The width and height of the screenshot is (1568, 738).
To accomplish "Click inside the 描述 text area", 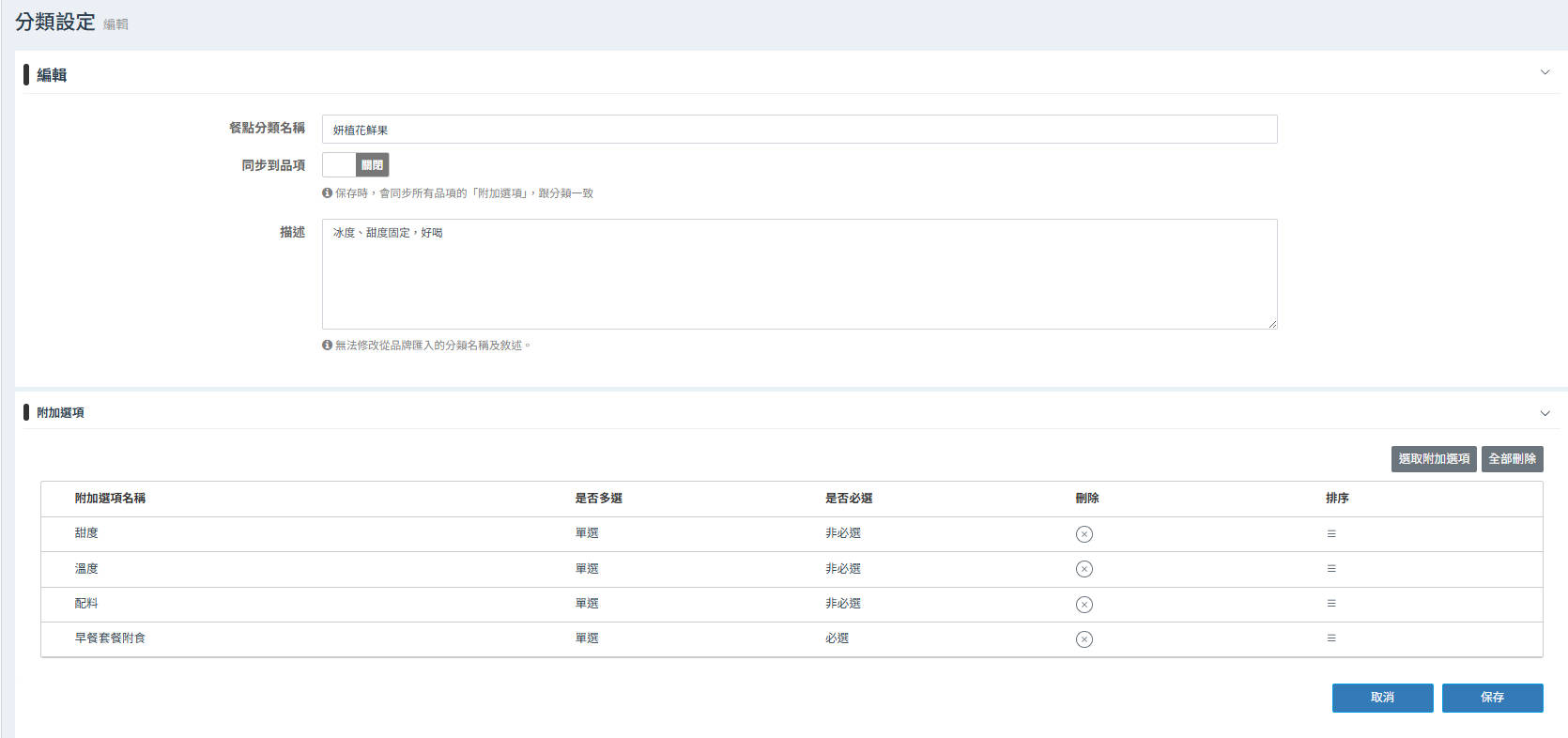I will pos(799,274).
